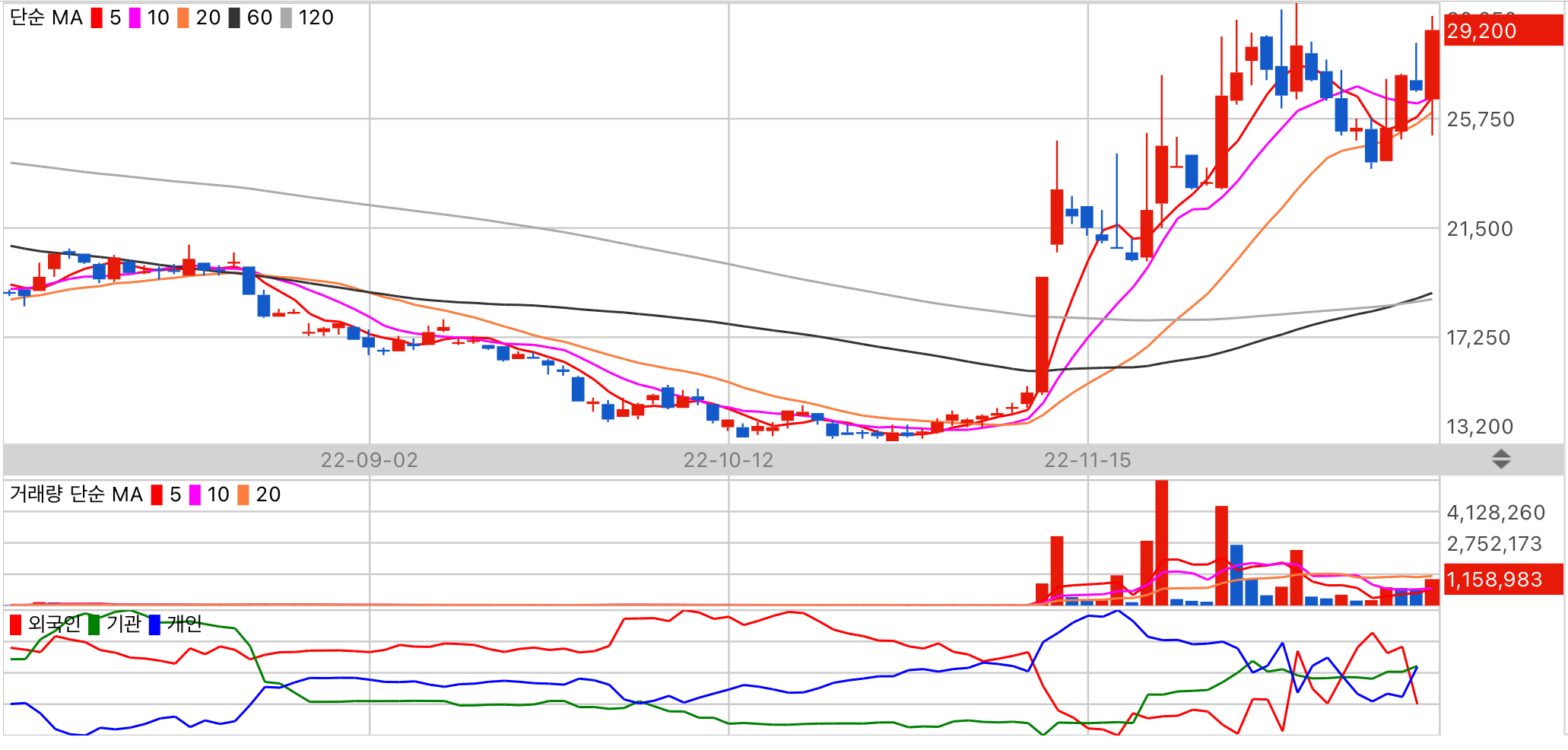Click the blue 개인 legend swatch
The height and width of the screenshot is (750, 1568).
tap(154, 624)
